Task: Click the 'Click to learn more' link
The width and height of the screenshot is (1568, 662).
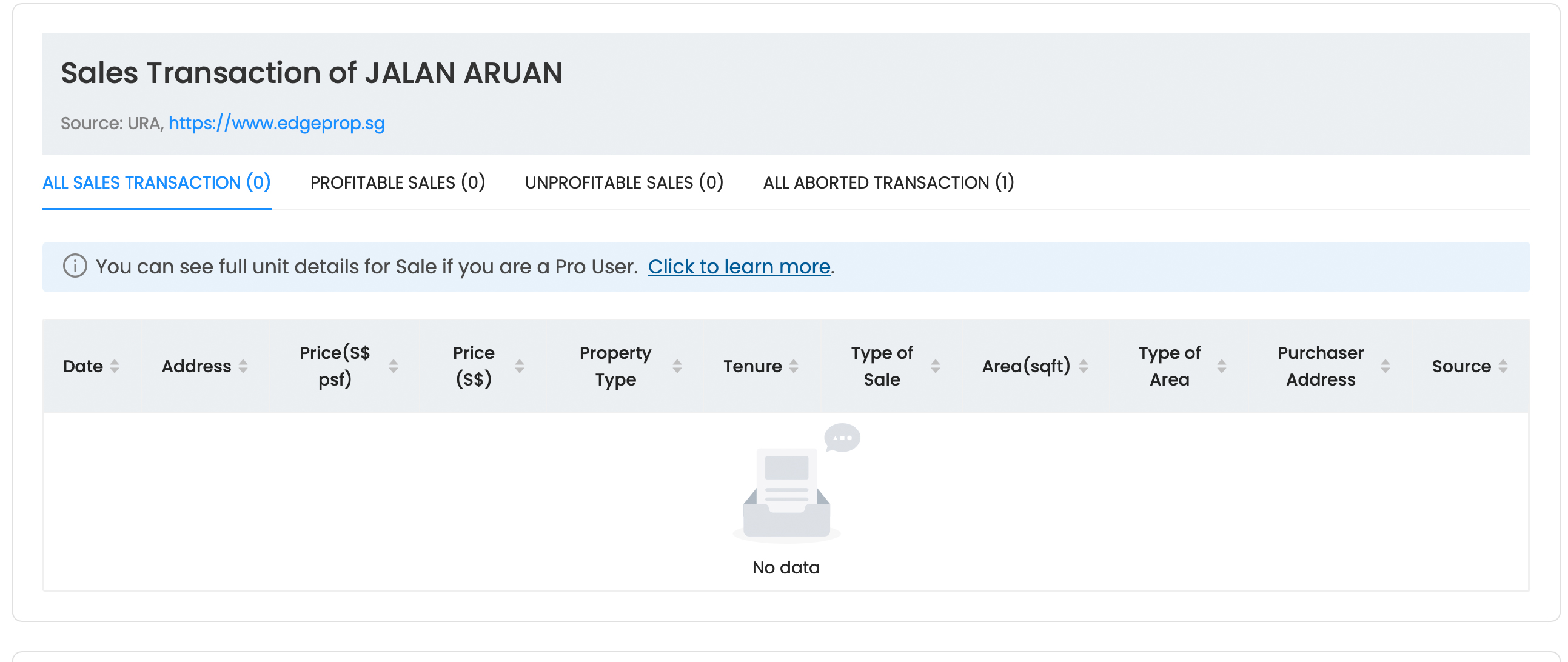Action: 739,267
